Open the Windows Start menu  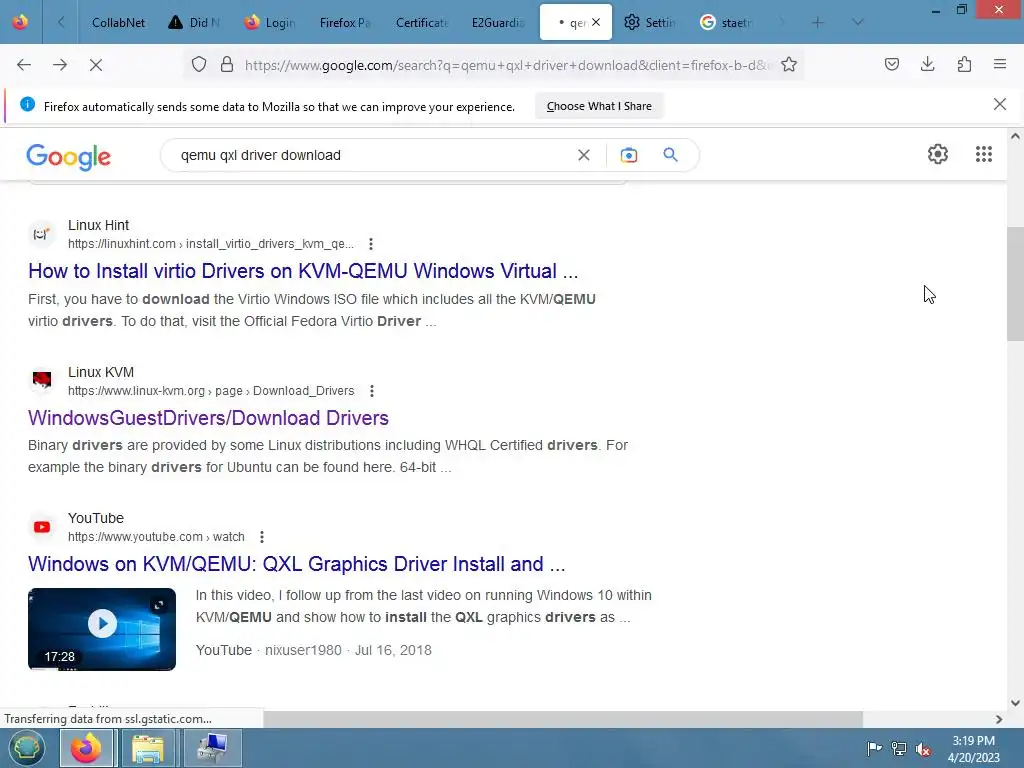[x=26, y=748]
